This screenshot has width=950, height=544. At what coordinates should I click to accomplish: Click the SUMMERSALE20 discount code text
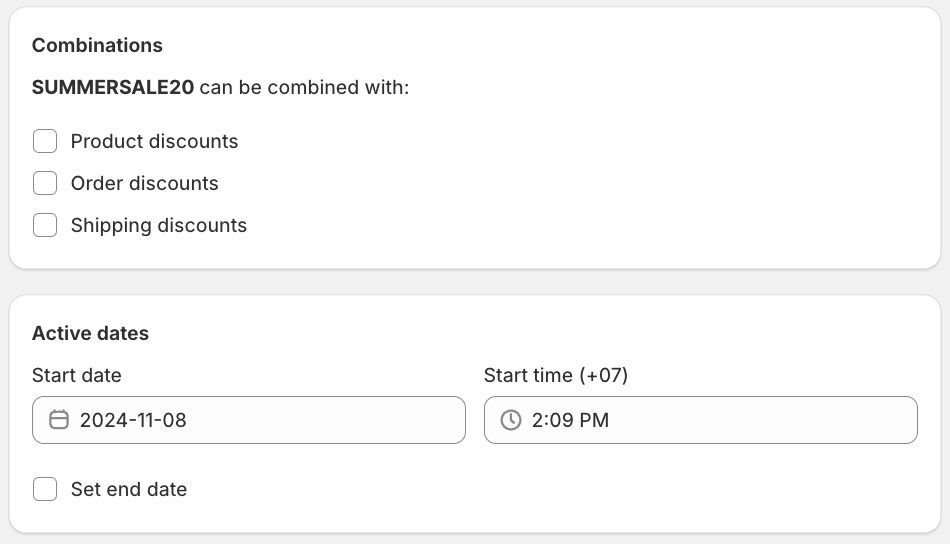point(113,87)
